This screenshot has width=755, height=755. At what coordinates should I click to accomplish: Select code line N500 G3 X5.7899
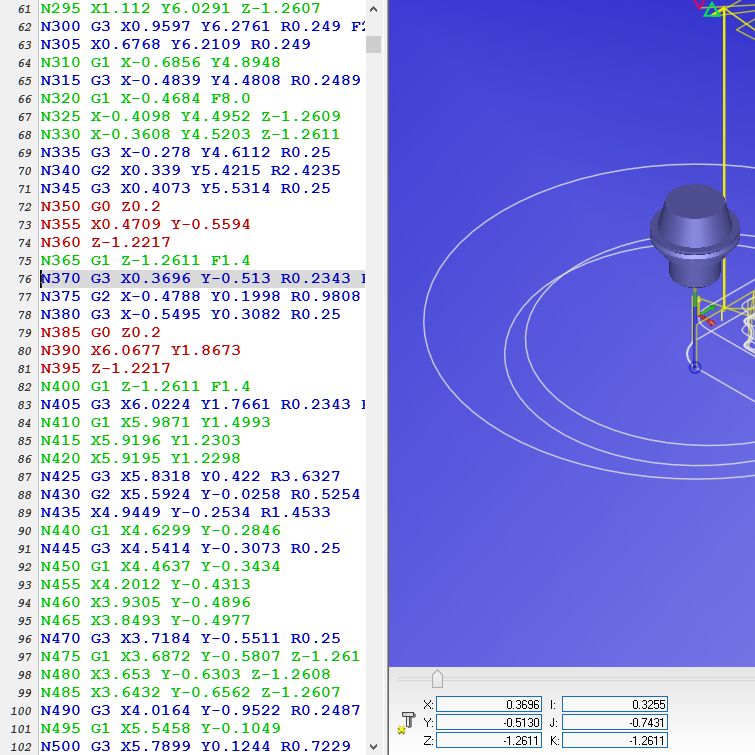click(x=195, y=746)
